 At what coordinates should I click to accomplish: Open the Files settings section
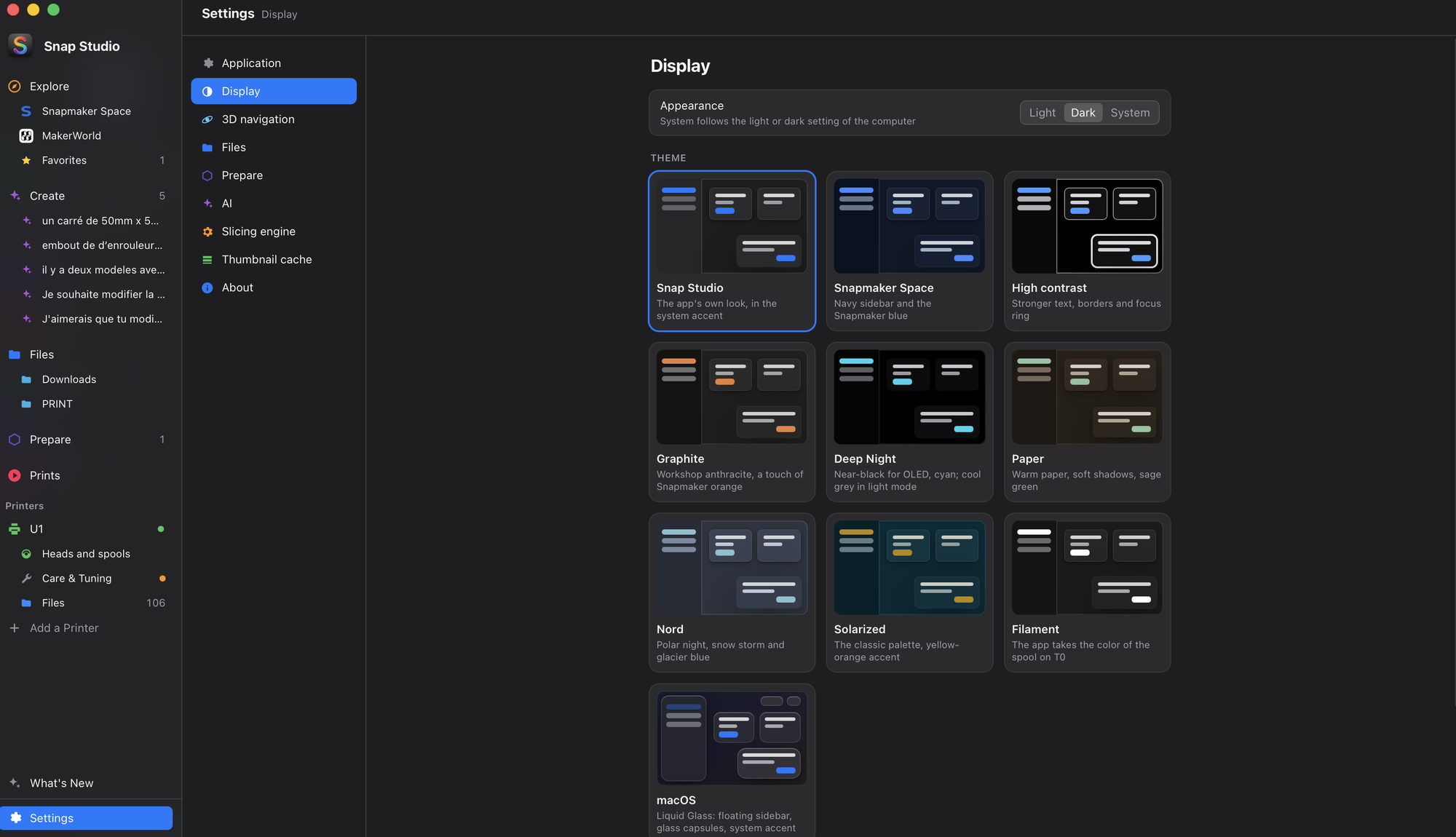[274, 147]
